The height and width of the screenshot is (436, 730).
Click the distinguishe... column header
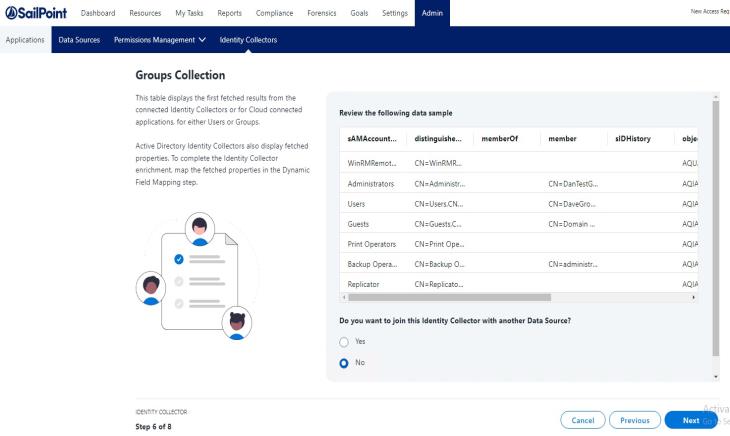point(438,139)
